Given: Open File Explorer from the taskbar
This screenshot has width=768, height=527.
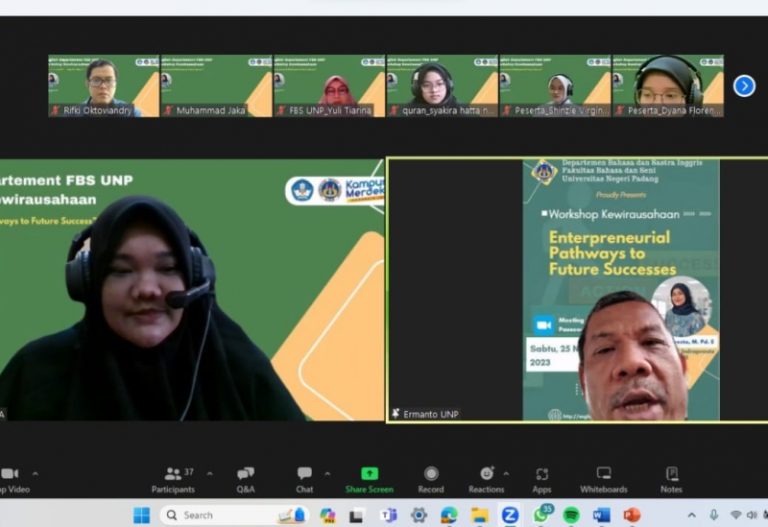Looking at the screenshot, I should (x=480, y=515).
